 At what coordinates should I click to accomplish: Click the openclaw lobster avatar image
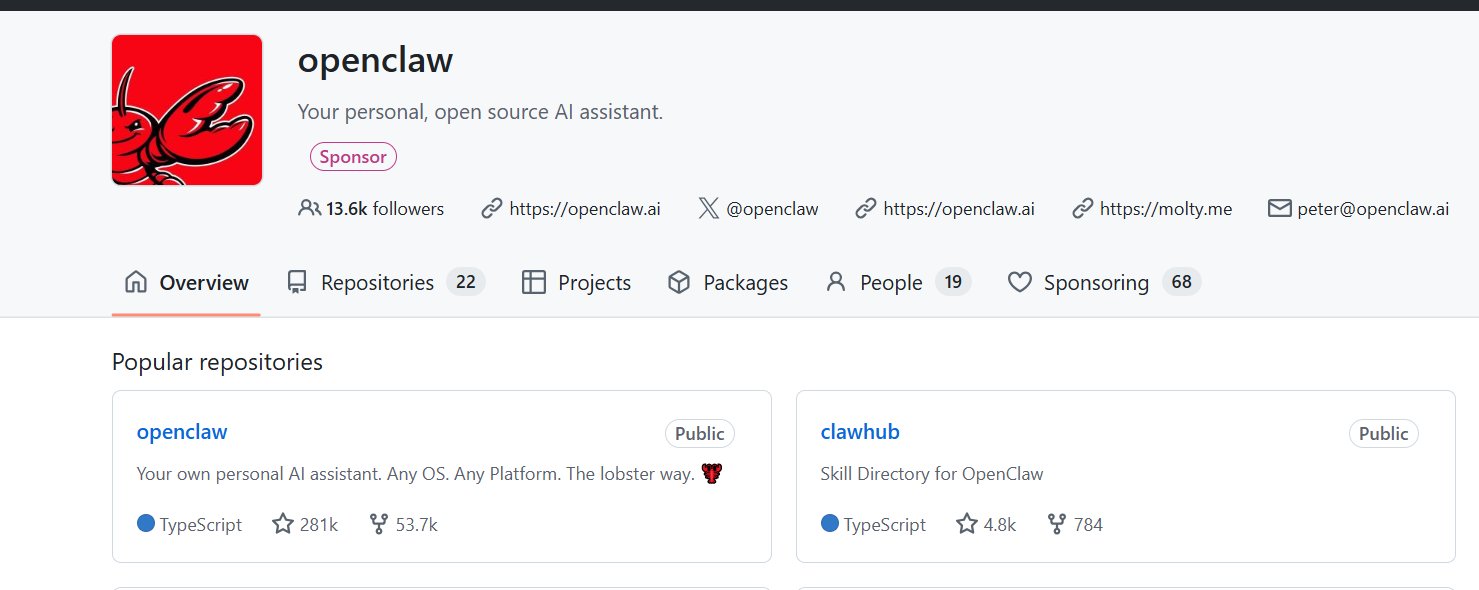(187, 110)
